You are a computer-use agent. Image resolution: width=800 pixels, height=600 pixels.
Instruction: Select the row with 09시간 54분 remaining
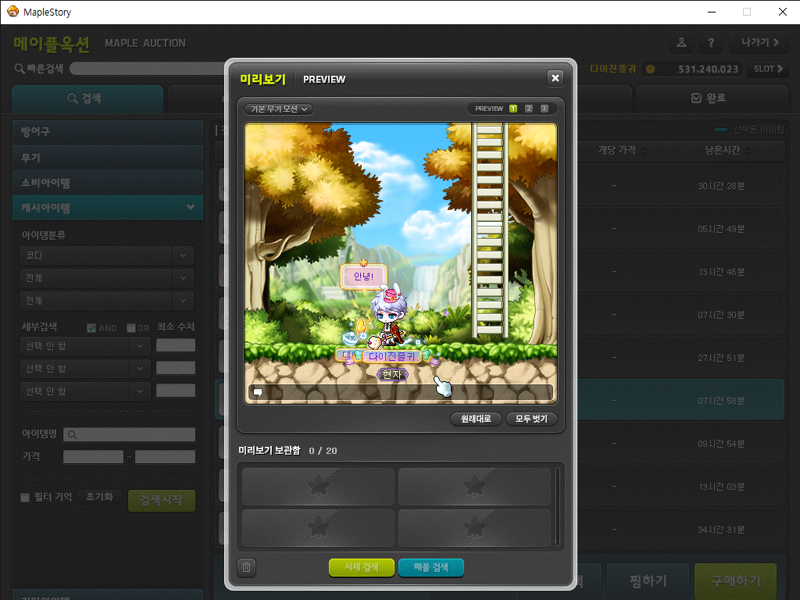click(x=681, y=443)
